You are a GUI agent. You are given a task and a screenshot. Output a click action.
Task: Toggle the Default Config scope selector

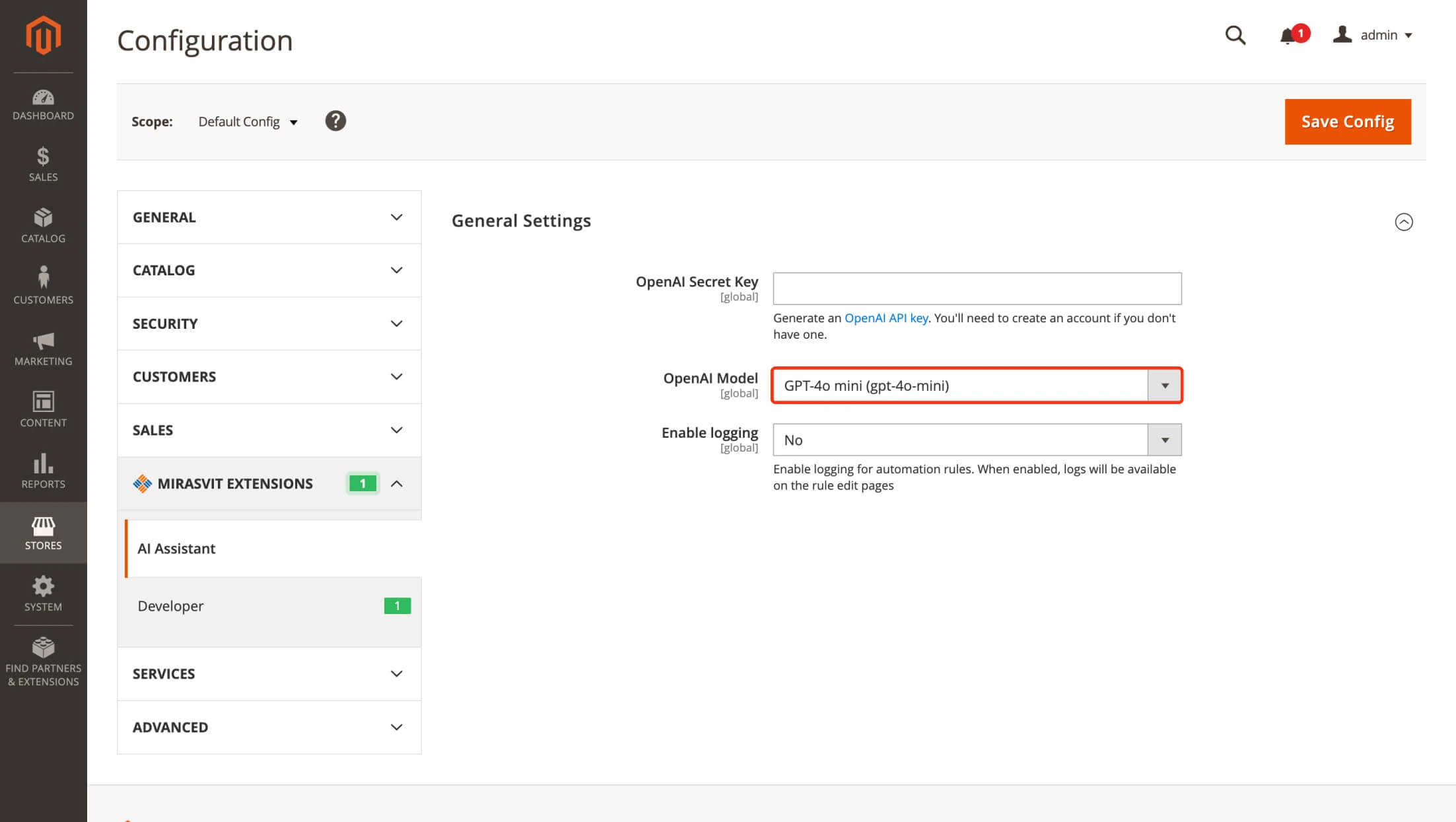coord(247,121)
